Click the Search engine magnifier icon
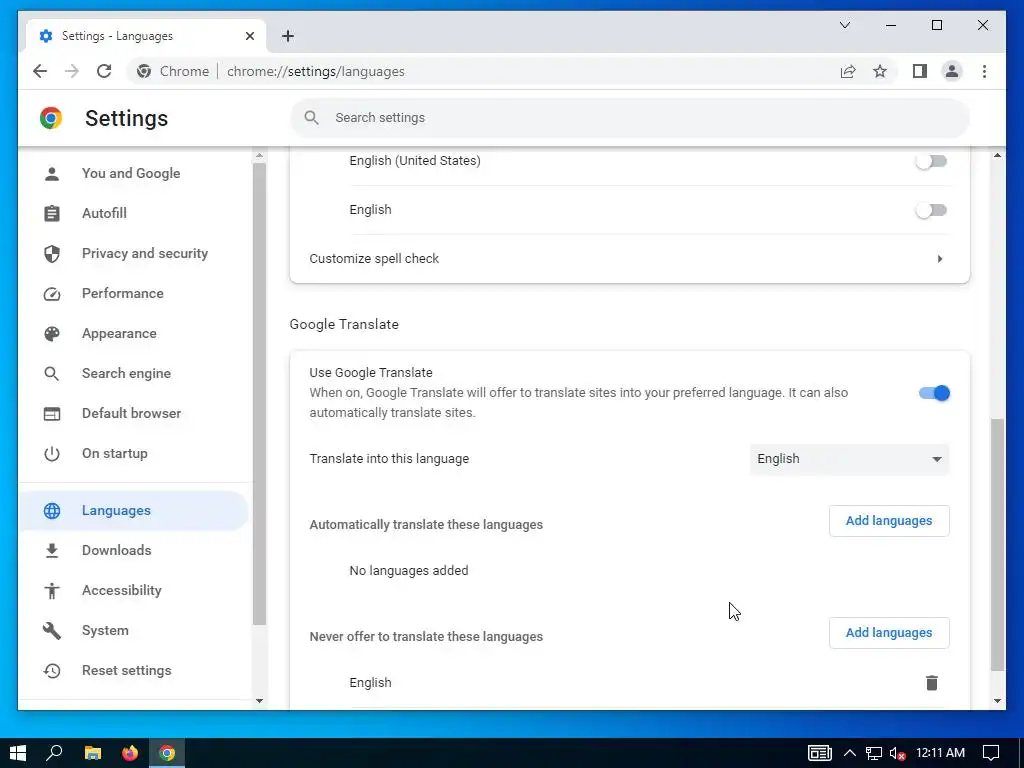The image size is (1024, 768). tap(52, 374)
